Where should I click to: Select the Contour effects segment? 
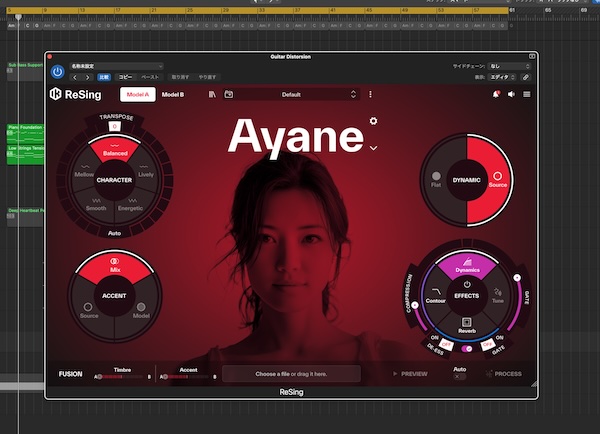click(x=435, y=295)
